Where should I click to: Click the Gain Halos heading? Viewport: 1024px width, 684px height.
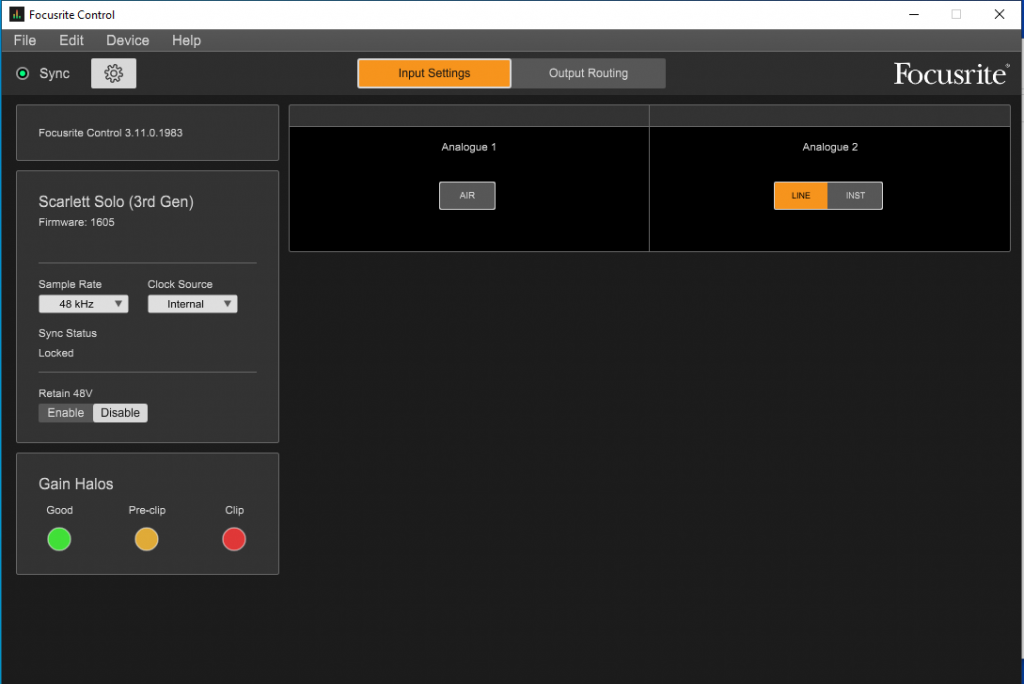tap(76, 484)
